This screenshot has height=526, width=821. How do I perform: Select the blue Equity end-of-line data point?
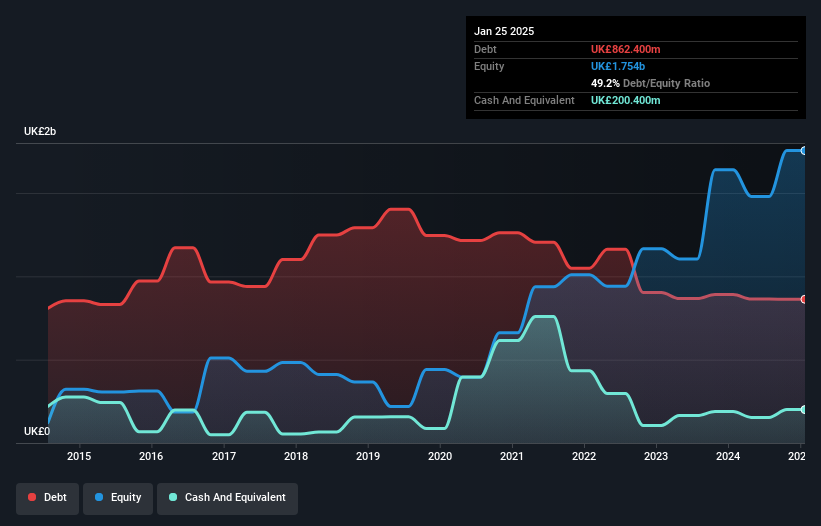(x=804, y=151)
